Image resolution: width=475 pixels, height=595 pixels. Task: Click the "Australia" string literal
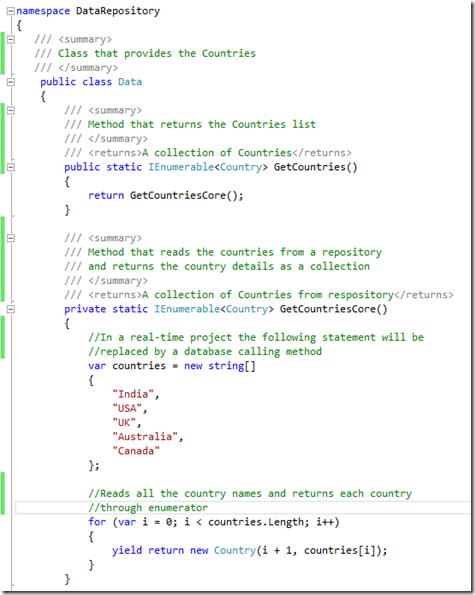tap(145, 437)
